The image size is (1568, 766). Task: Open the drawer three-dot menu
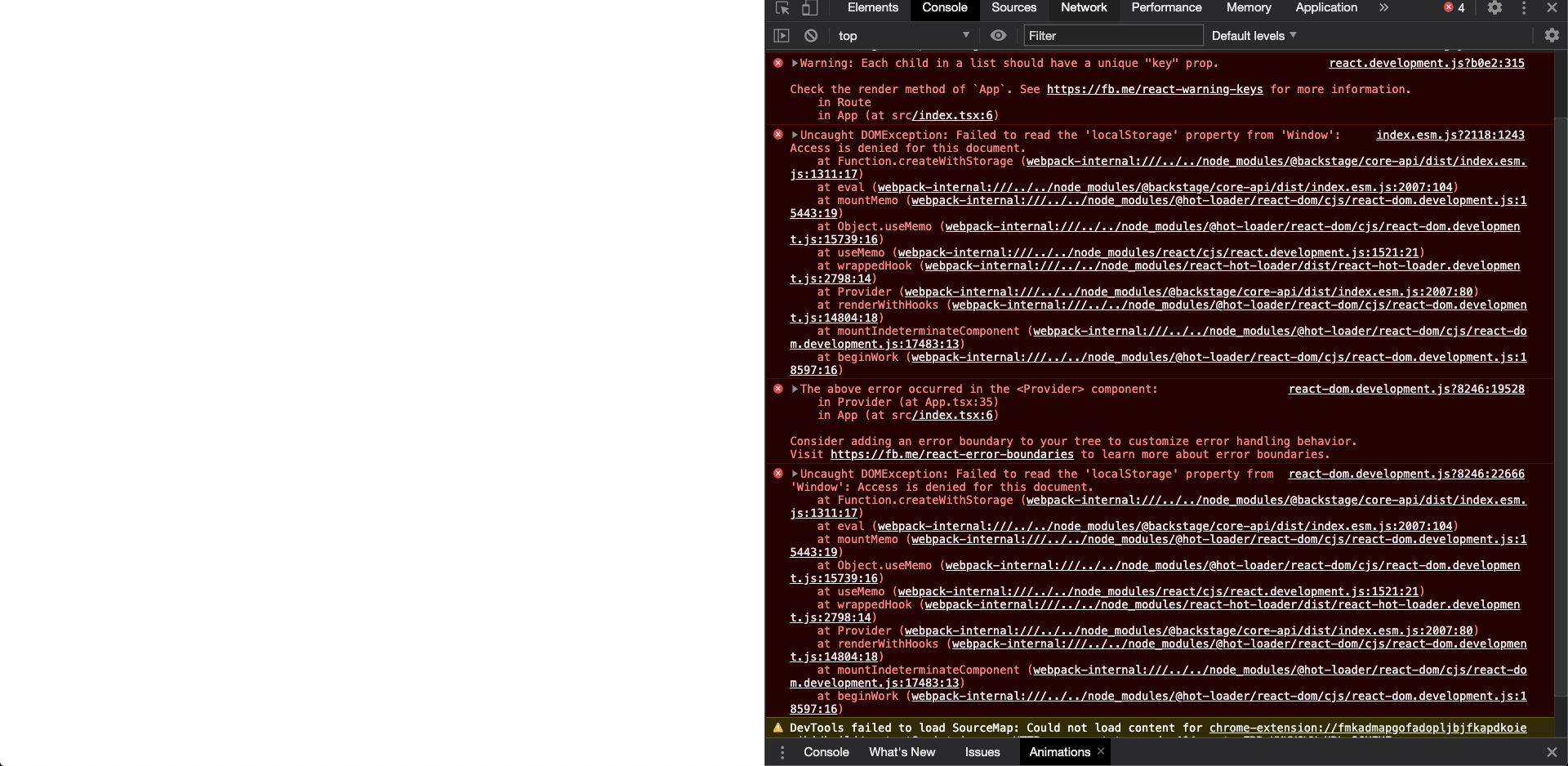tap(782, 752)
